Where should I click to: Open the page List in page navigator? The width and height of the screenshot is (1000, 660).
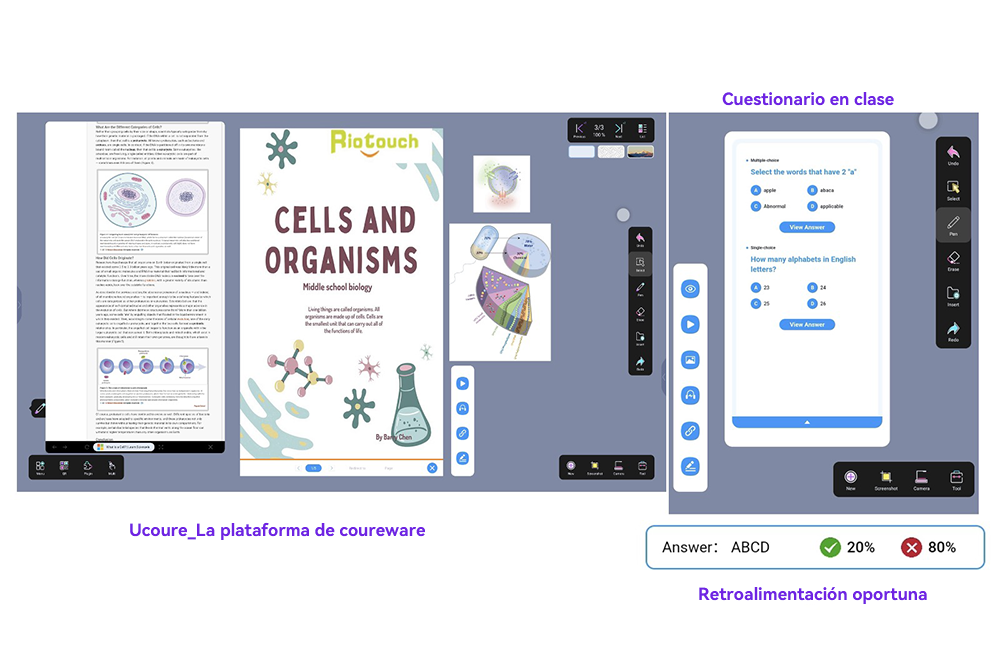pyautogui.click(x=642, y=130)
